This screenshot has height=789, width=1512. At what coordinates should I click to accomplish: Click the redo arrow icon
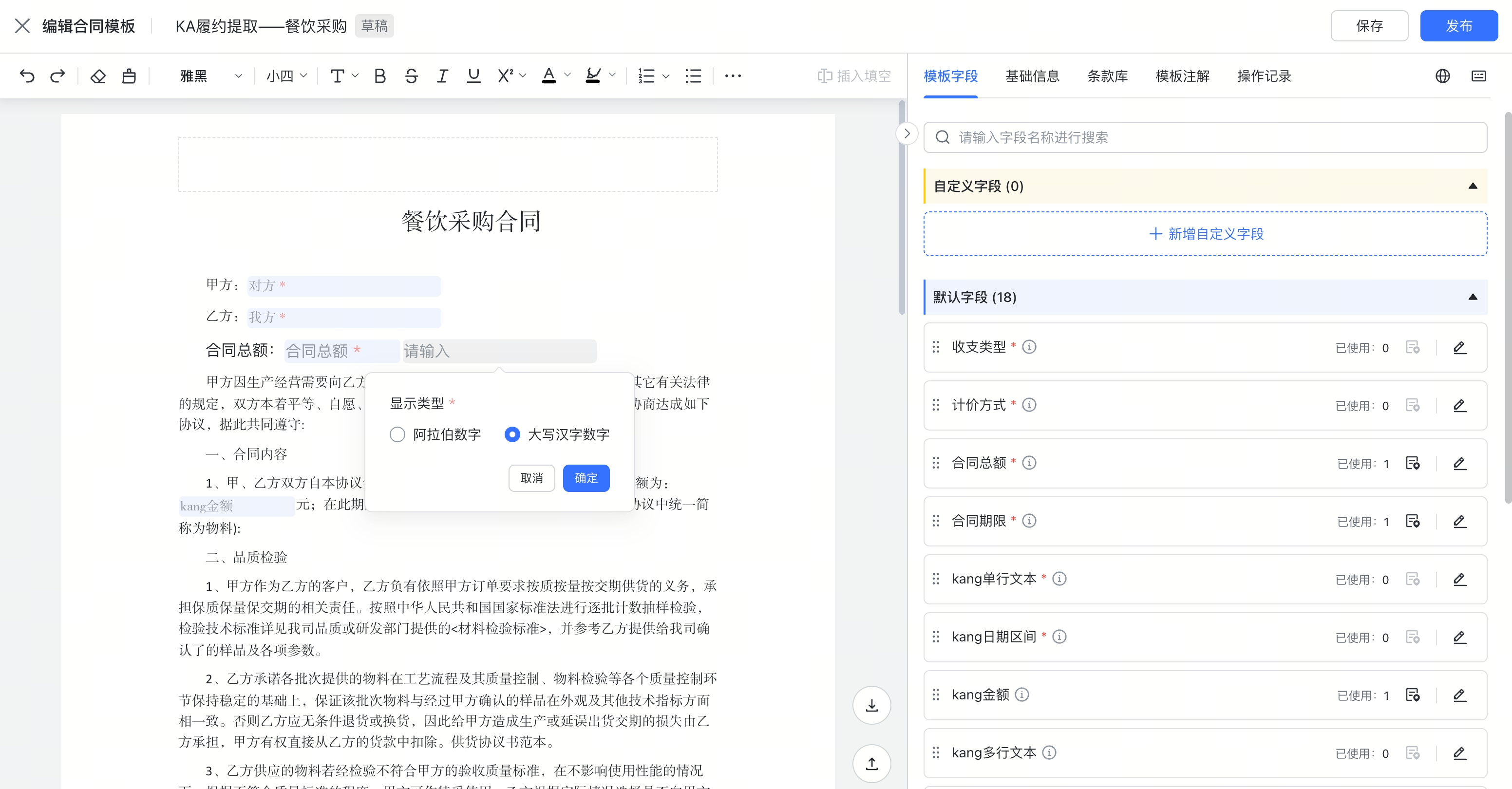57,75
